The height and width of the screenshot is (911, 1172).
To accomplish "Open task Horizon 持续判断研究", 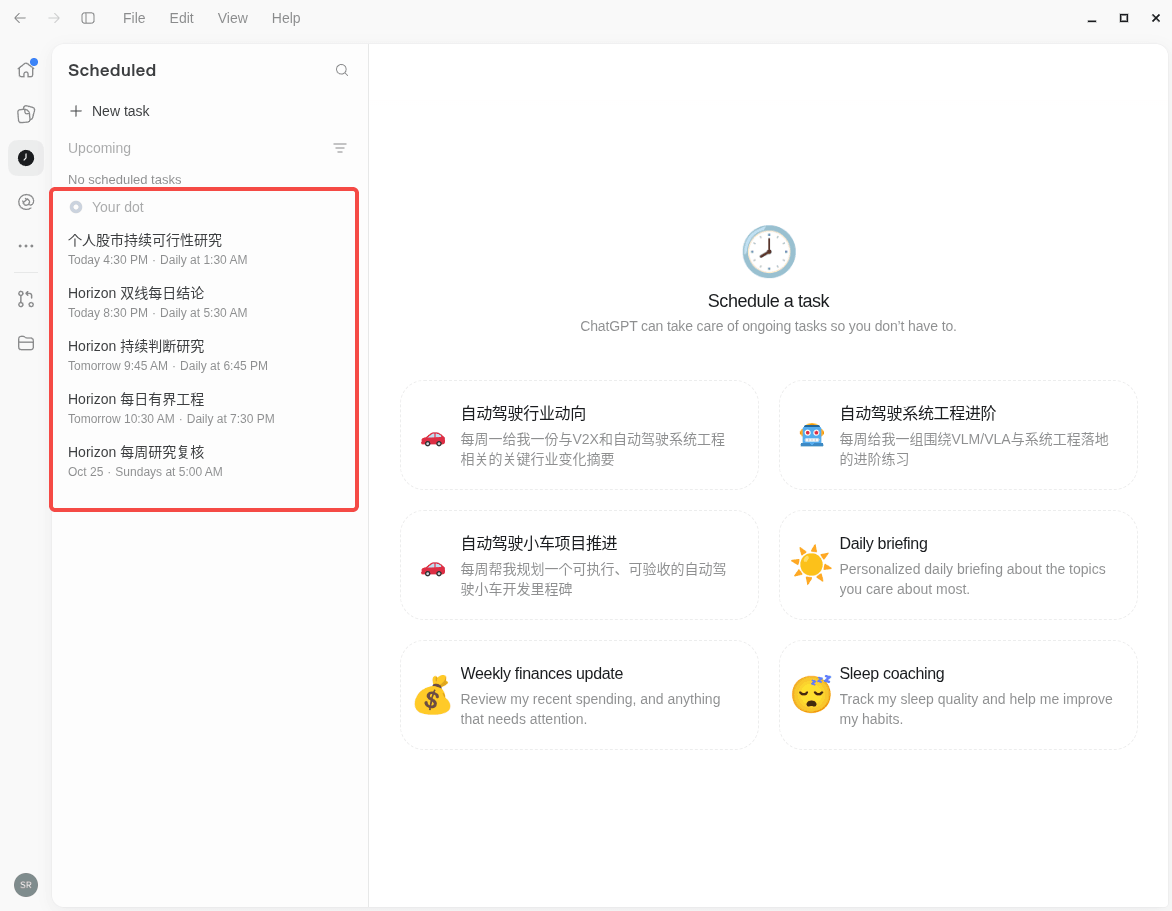I will (x=204, y=356).
